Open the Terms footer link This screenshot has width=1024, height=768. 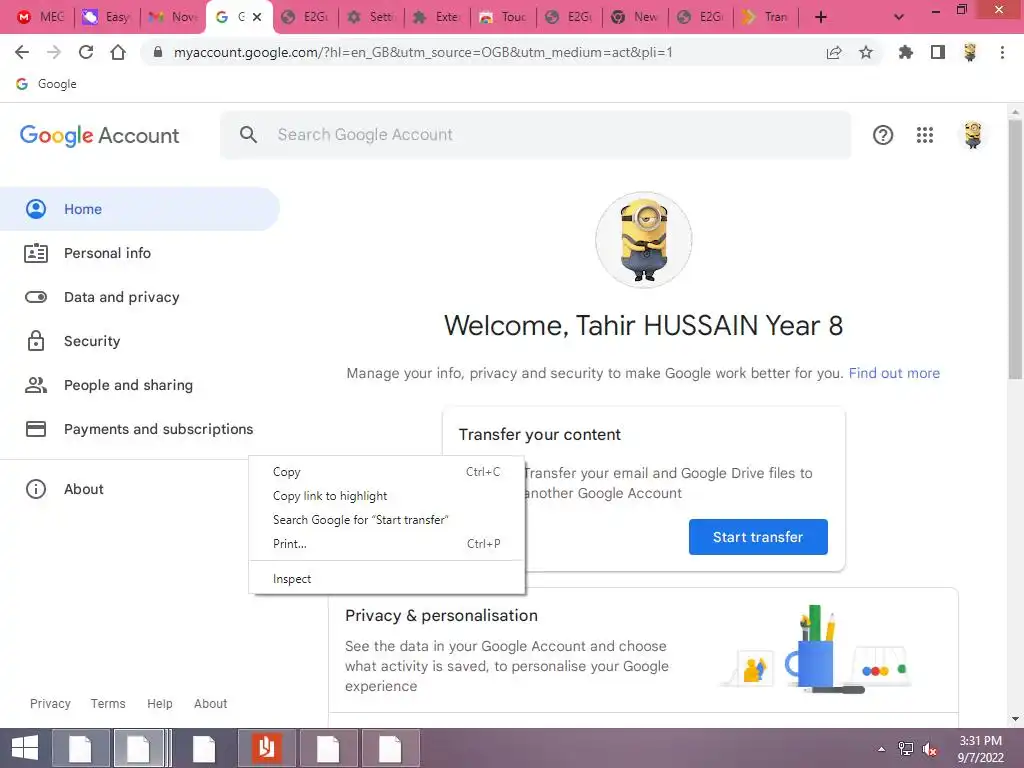(x=108, y=703)
